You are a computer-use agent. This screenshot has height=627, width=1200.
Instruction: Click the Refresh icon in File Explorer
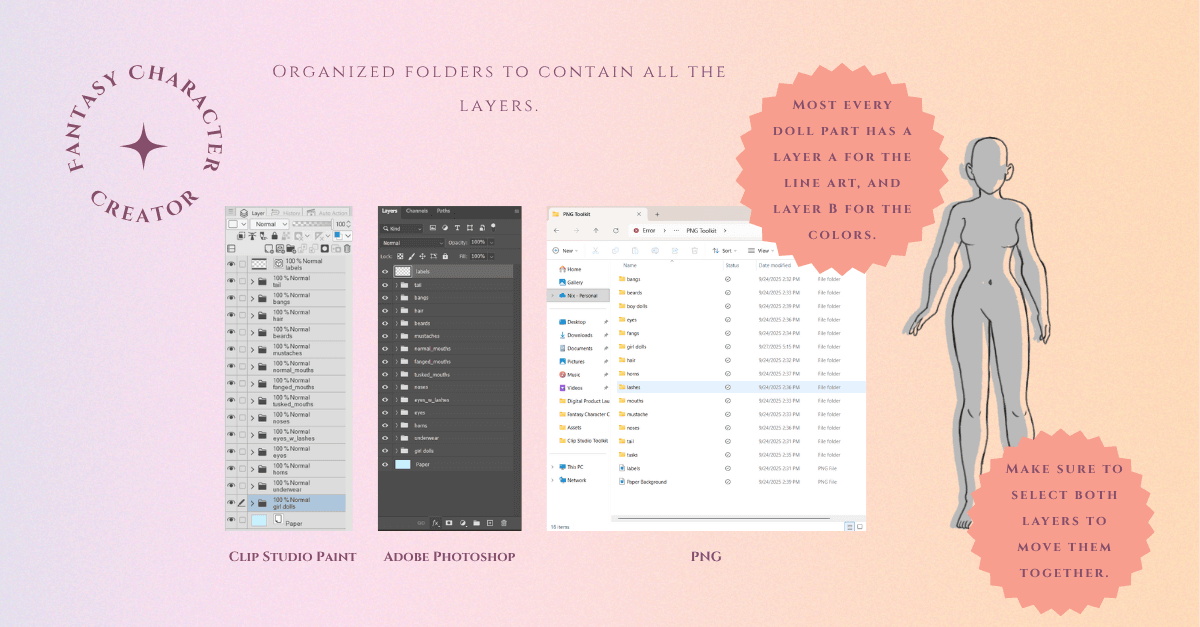point(618,230)
